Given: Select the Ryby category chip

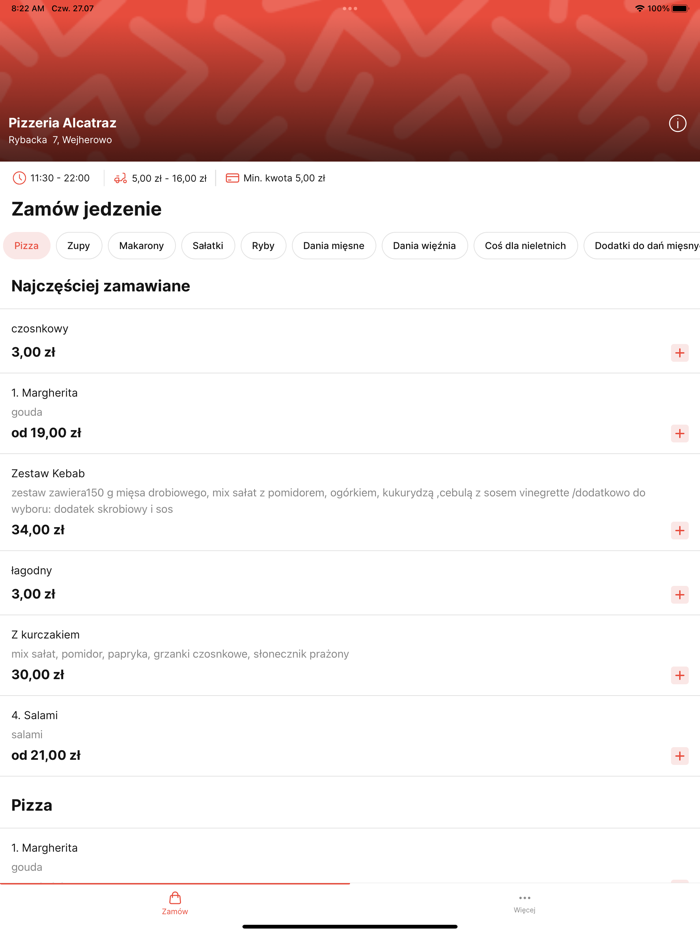Looking at the screenshot, I should [x=263, y=245].
